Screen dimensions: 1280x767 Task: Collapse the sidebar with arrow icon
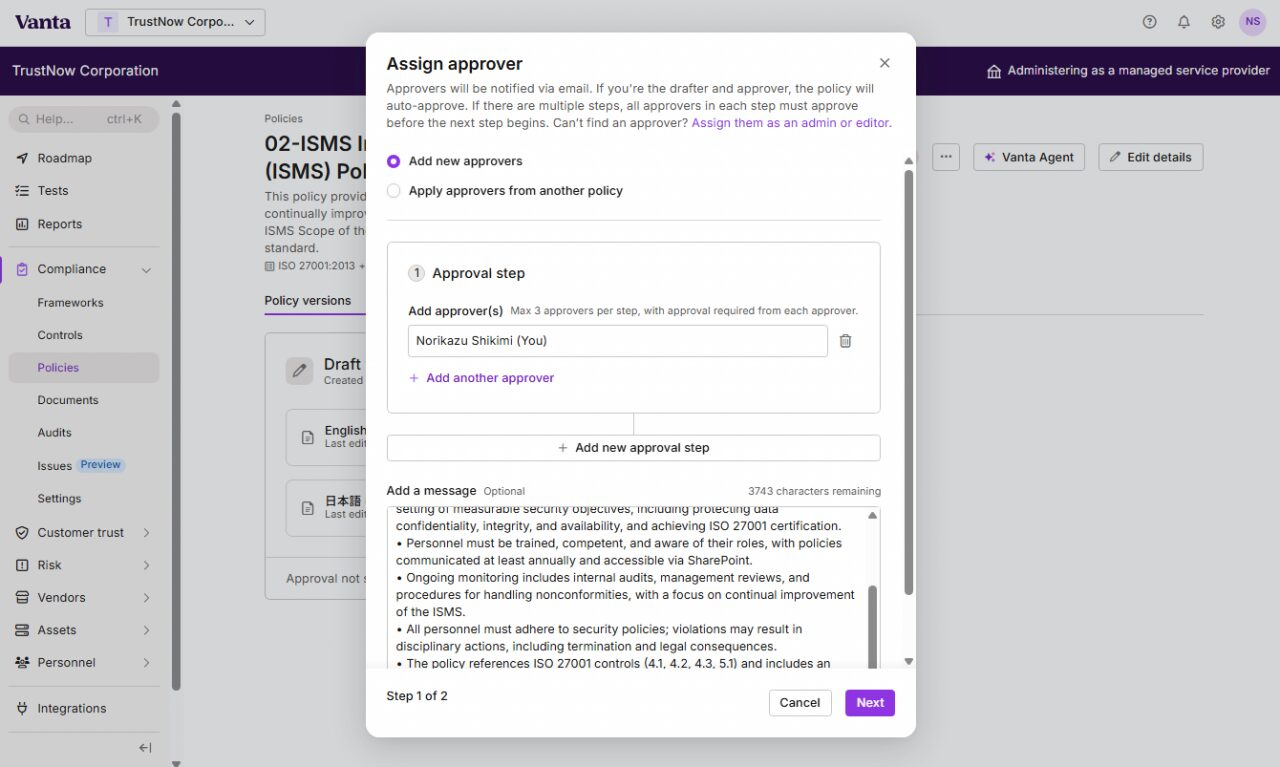pos(145,748)
